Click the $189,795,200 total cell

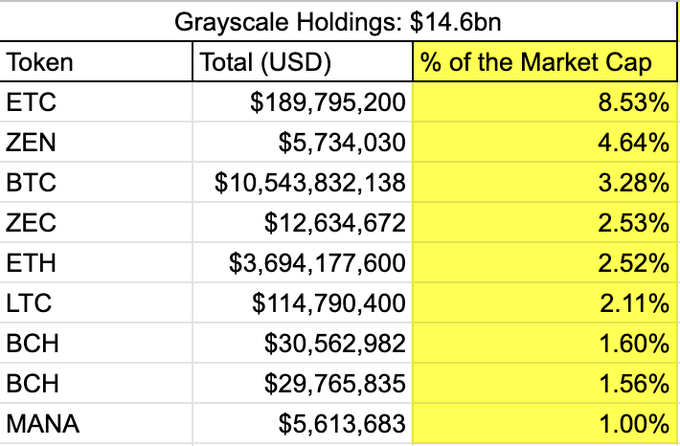pos(302,102)
